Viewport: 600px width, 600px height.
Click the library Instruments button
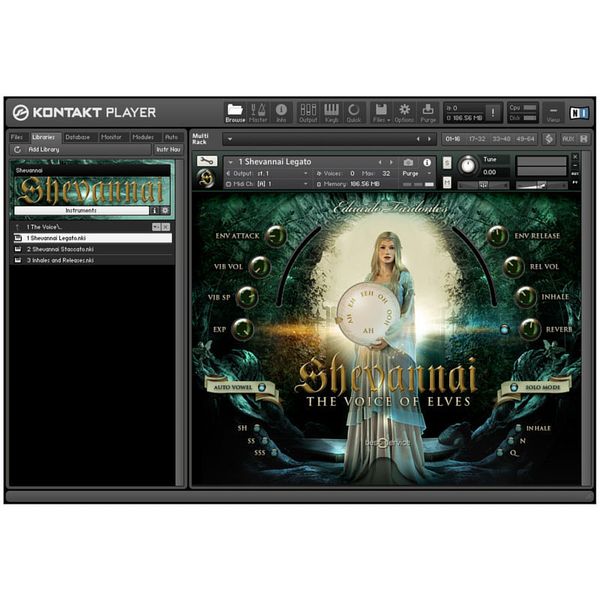click(81, 210)
